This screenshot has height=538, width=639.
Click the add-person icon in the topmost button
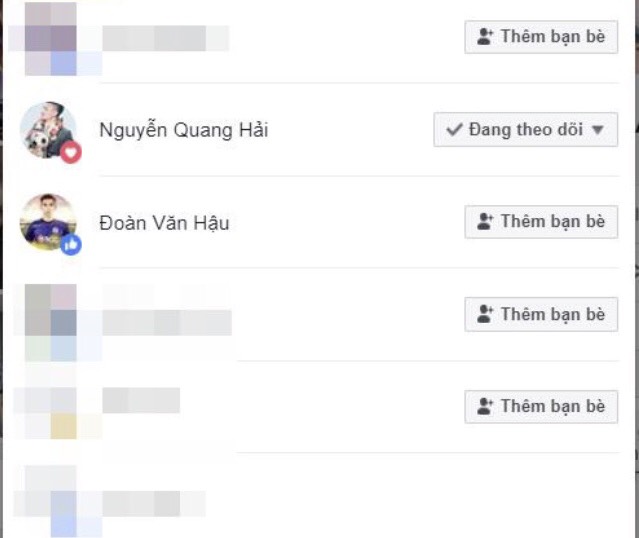pyautogui.click(x=485, y=37)
